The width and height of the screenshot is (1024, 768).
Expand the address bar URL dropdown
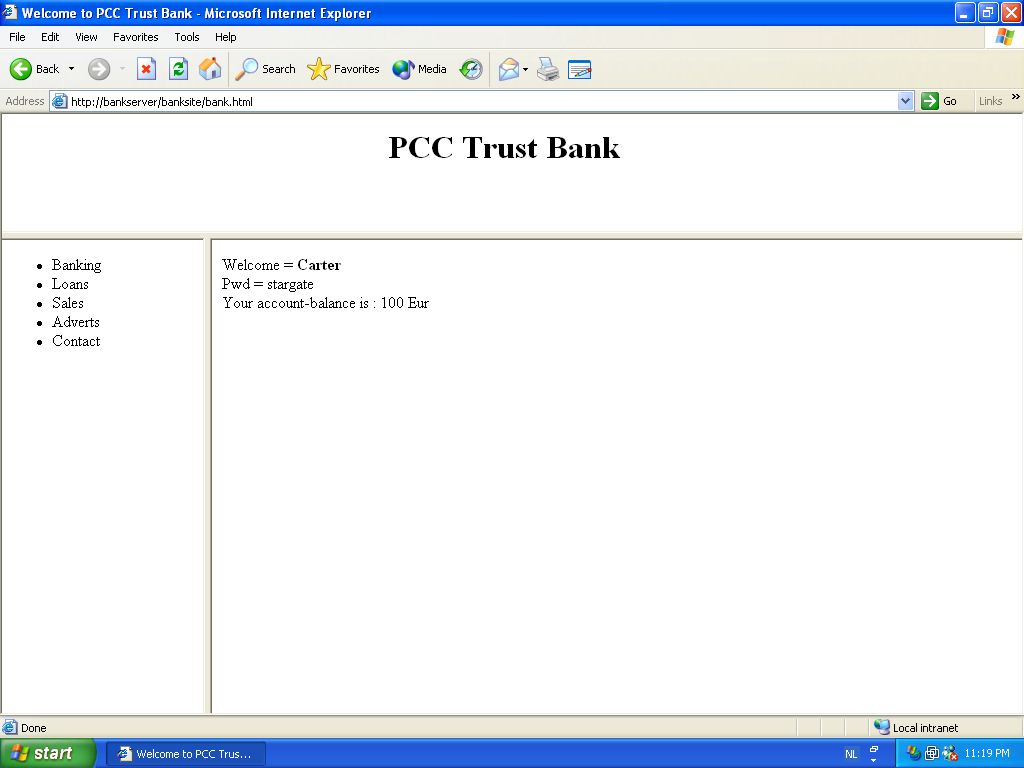pos(905,101)
